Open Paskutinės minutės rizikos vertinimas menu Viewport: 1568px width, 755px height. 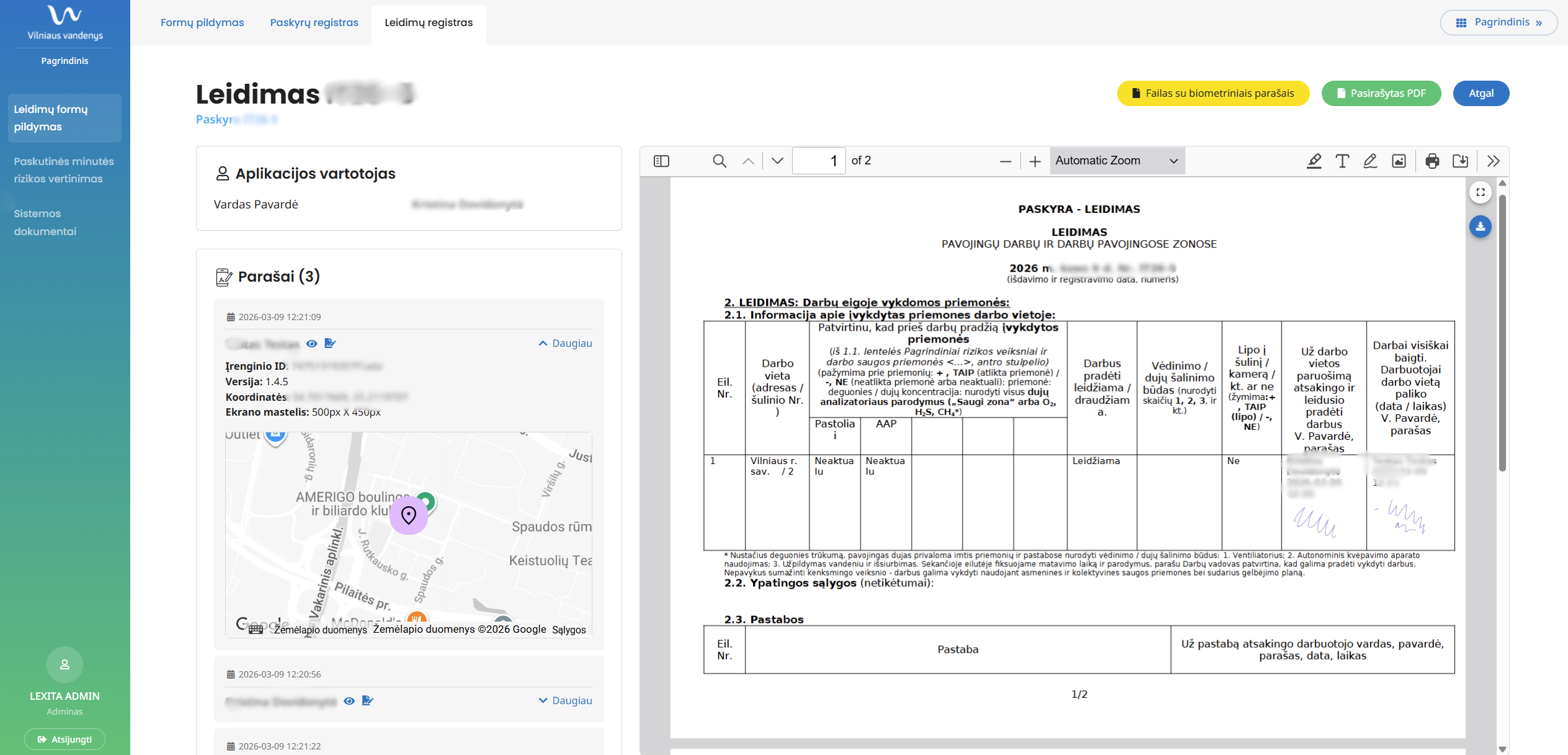pyautogui.click(x=64, y=170)
